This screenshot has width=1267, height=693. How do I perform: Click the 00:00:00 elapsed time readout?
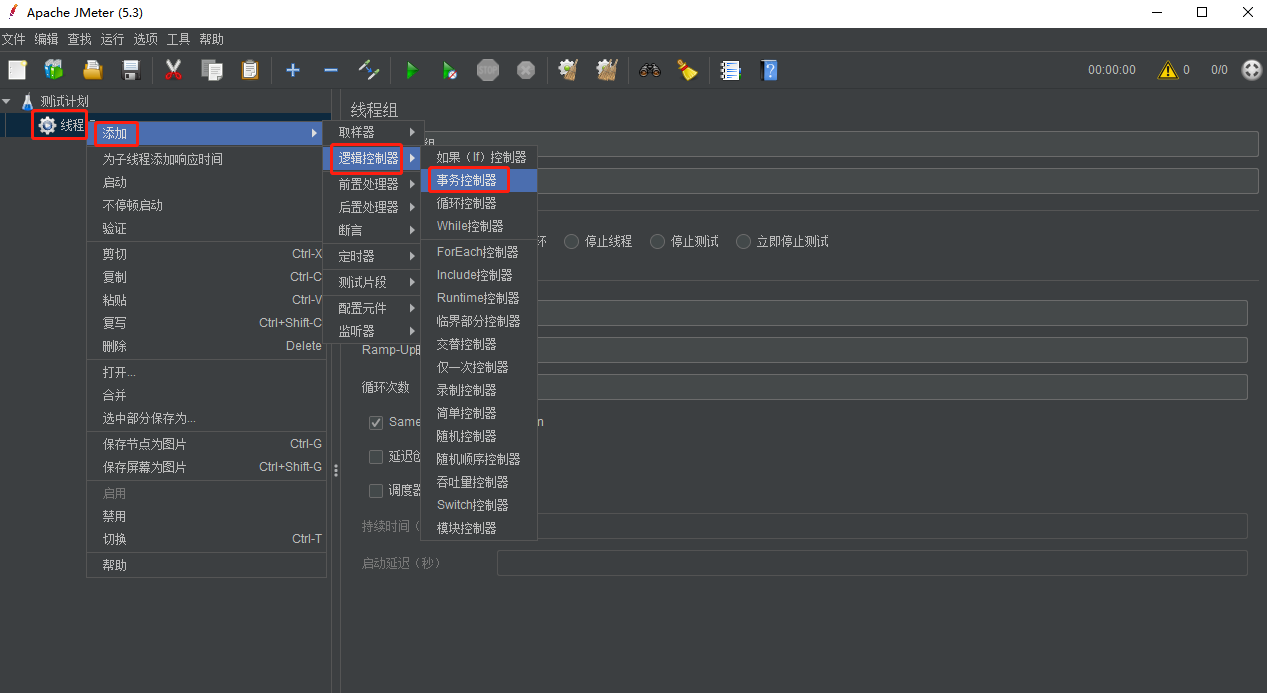tap(1112, 70)
